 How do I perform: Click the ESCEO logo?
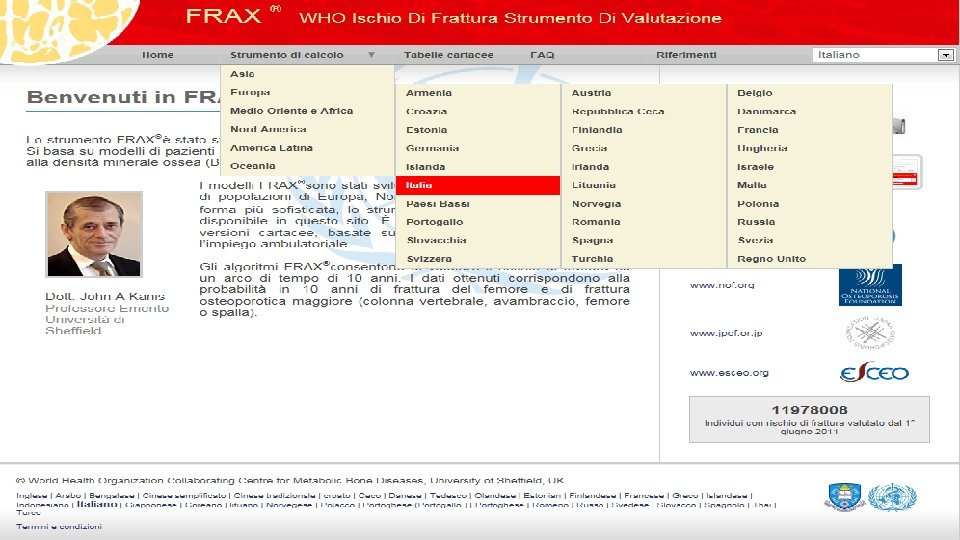(x=874, y=372)
